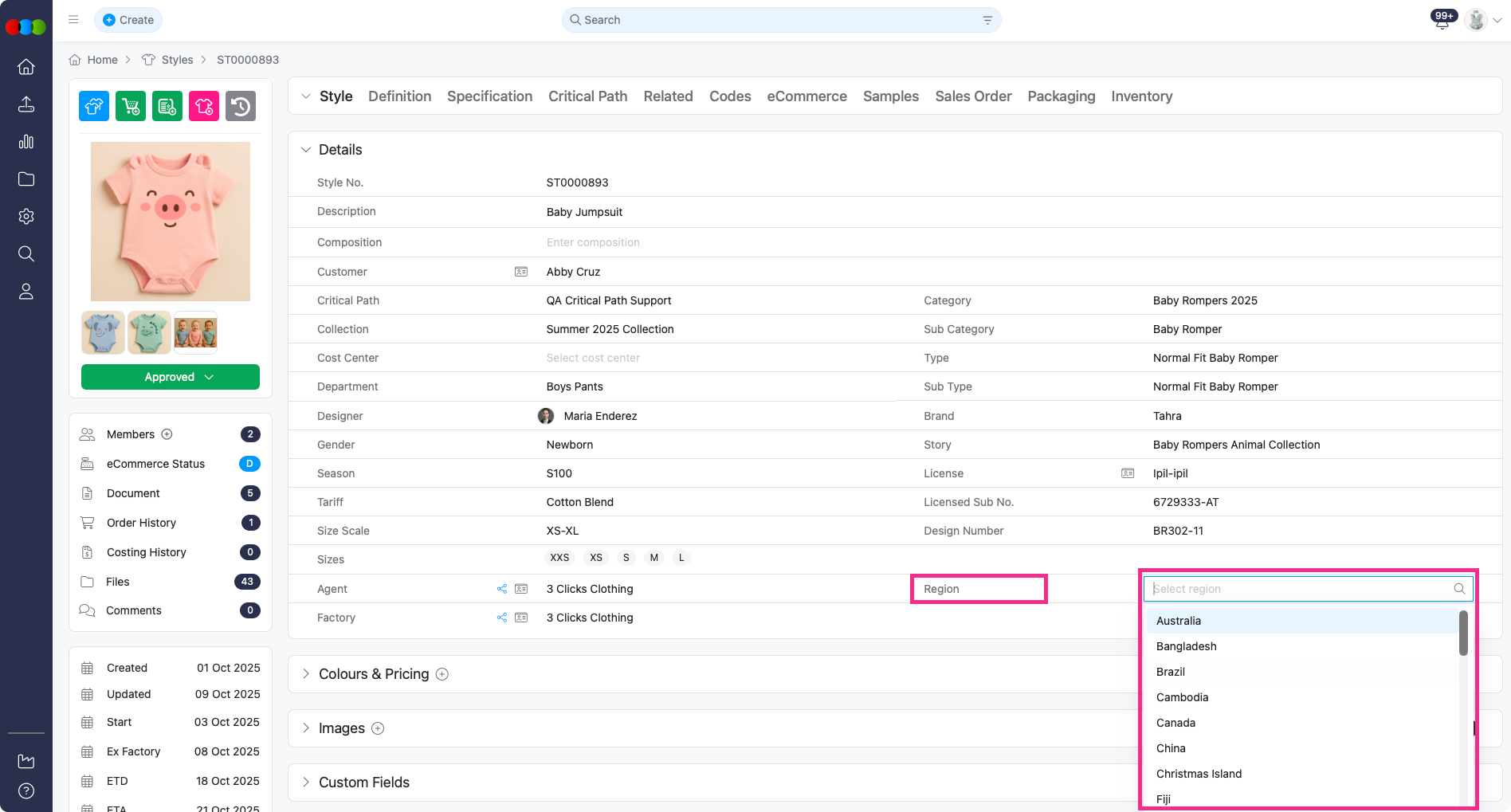The image size is (1511, 812).
Task: Click the green shopping cart icon button
Action: [x=131, y=106]
